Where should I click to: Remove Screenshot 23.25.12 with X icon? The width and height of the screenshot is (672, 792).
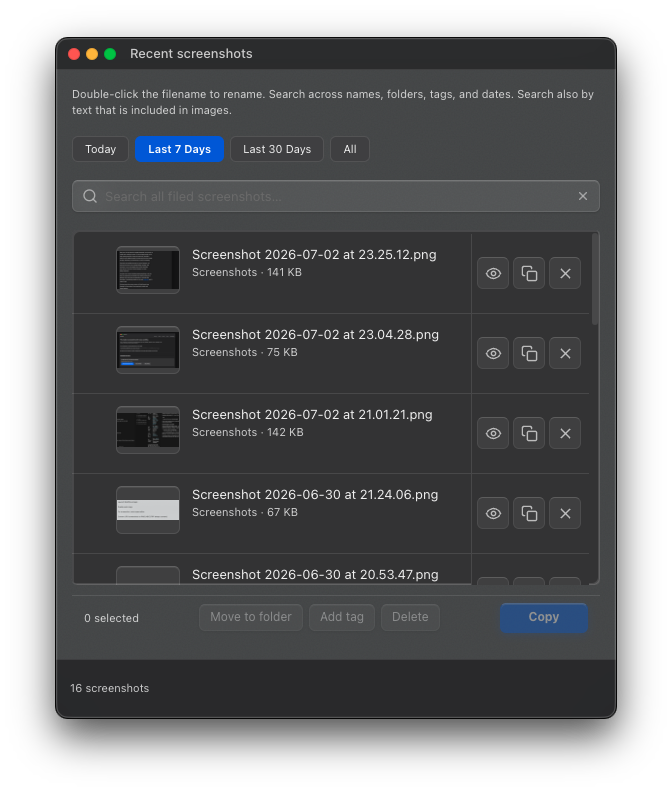click(565, 273)
